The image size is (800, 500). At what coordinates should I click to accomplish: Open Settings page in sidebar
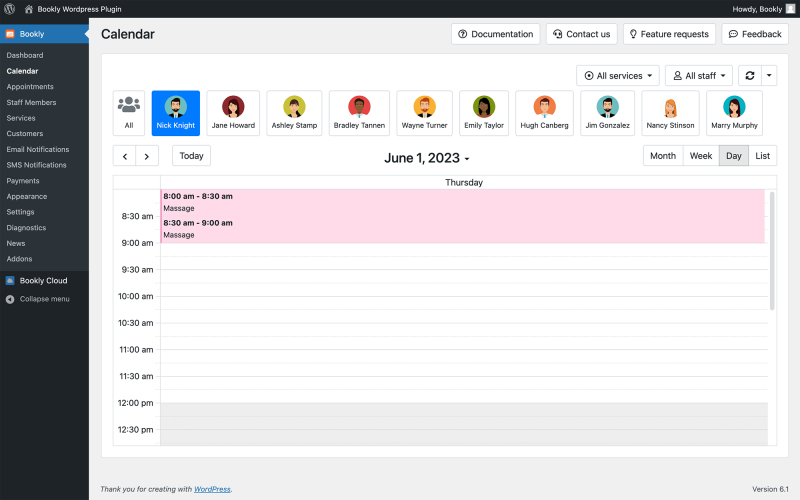(20, 212)
